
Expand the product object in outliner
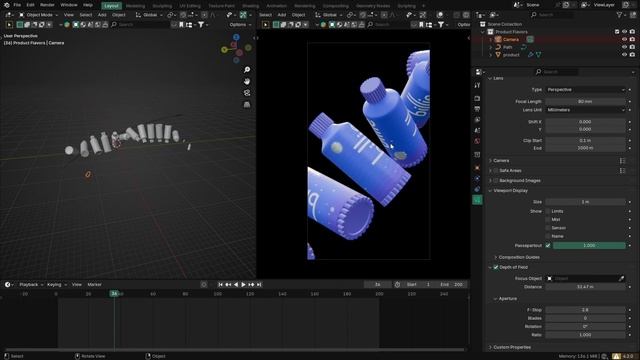pos(491,55)
